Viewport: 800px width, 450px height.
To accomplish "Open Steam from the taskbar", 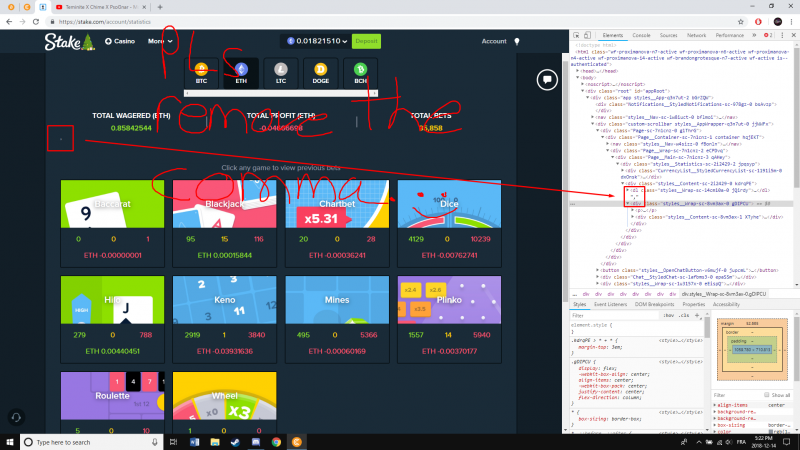I will click(235, 442).
